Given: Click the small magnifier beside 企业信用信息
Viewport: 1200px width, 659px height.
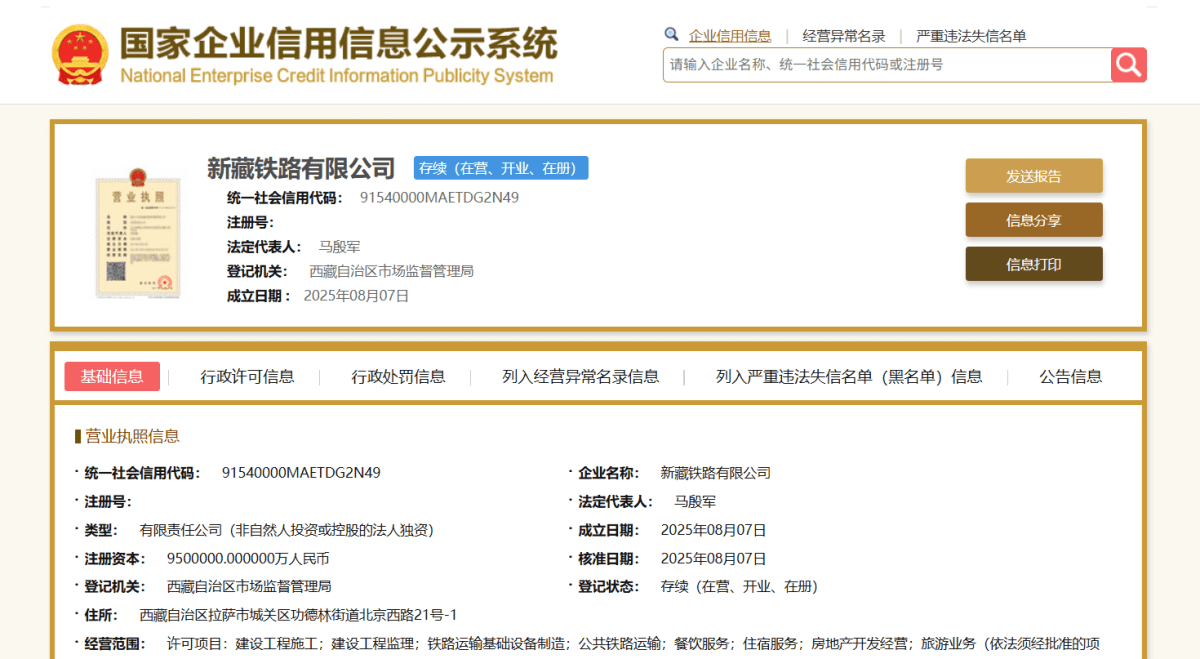Looking at the screenshot, I should [671, 33].
